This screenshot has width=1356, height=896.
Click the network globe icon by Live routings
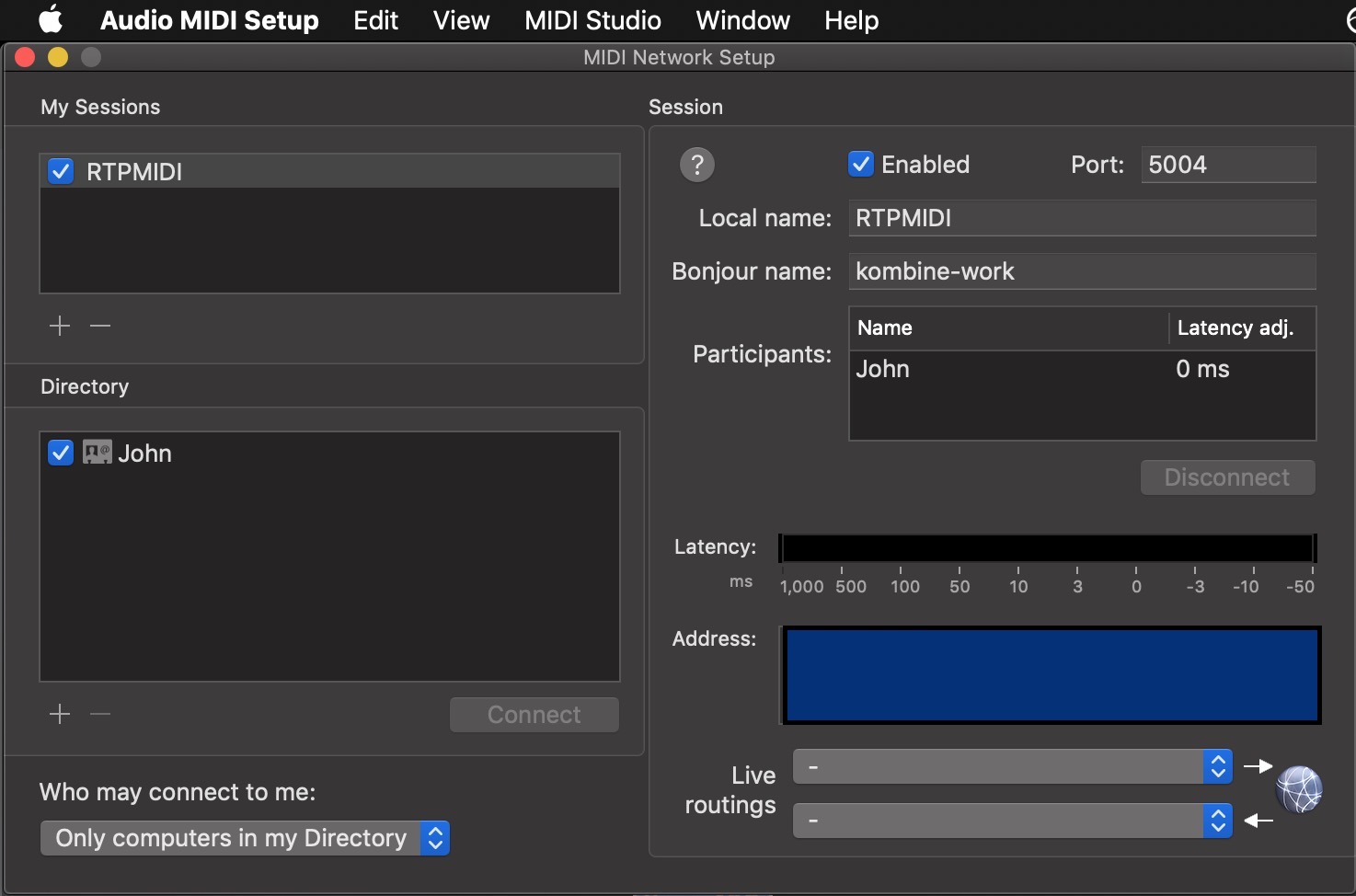[1299, 789]
